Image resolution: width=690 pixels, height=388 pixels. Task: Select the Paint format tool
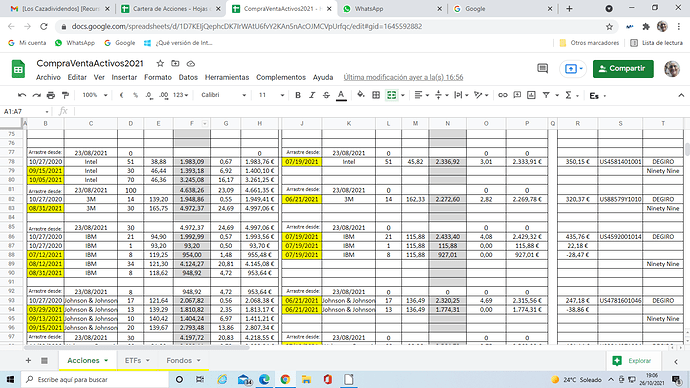pos(65,95)
